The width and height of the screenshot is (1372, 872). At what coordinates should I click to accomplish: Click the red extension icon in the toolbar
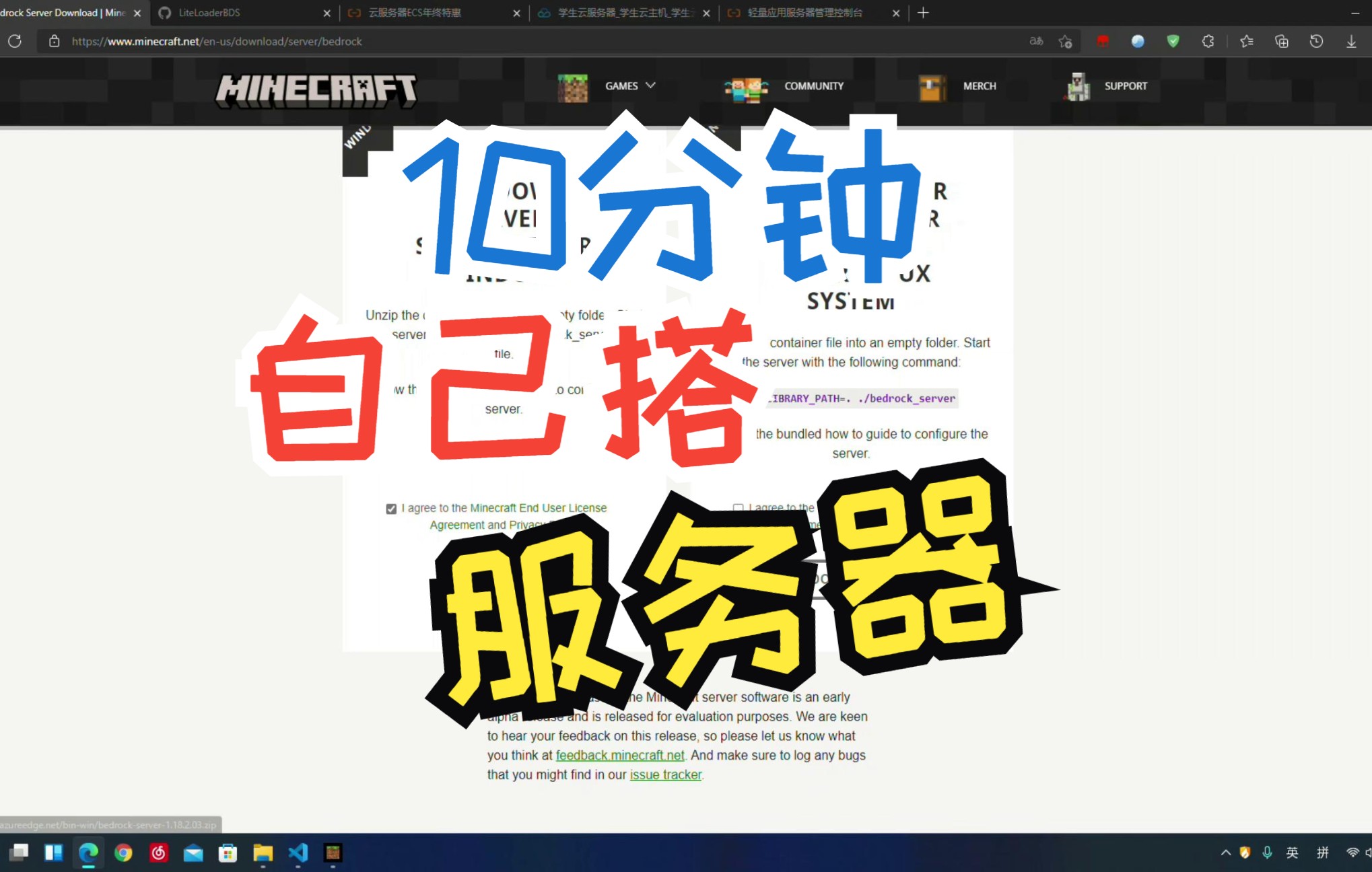1102,41
